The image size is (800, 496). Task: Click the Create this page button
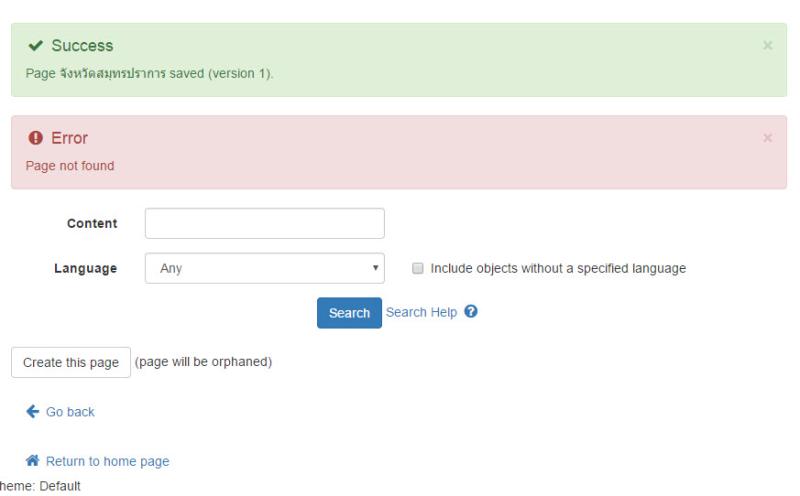[71, 362]
